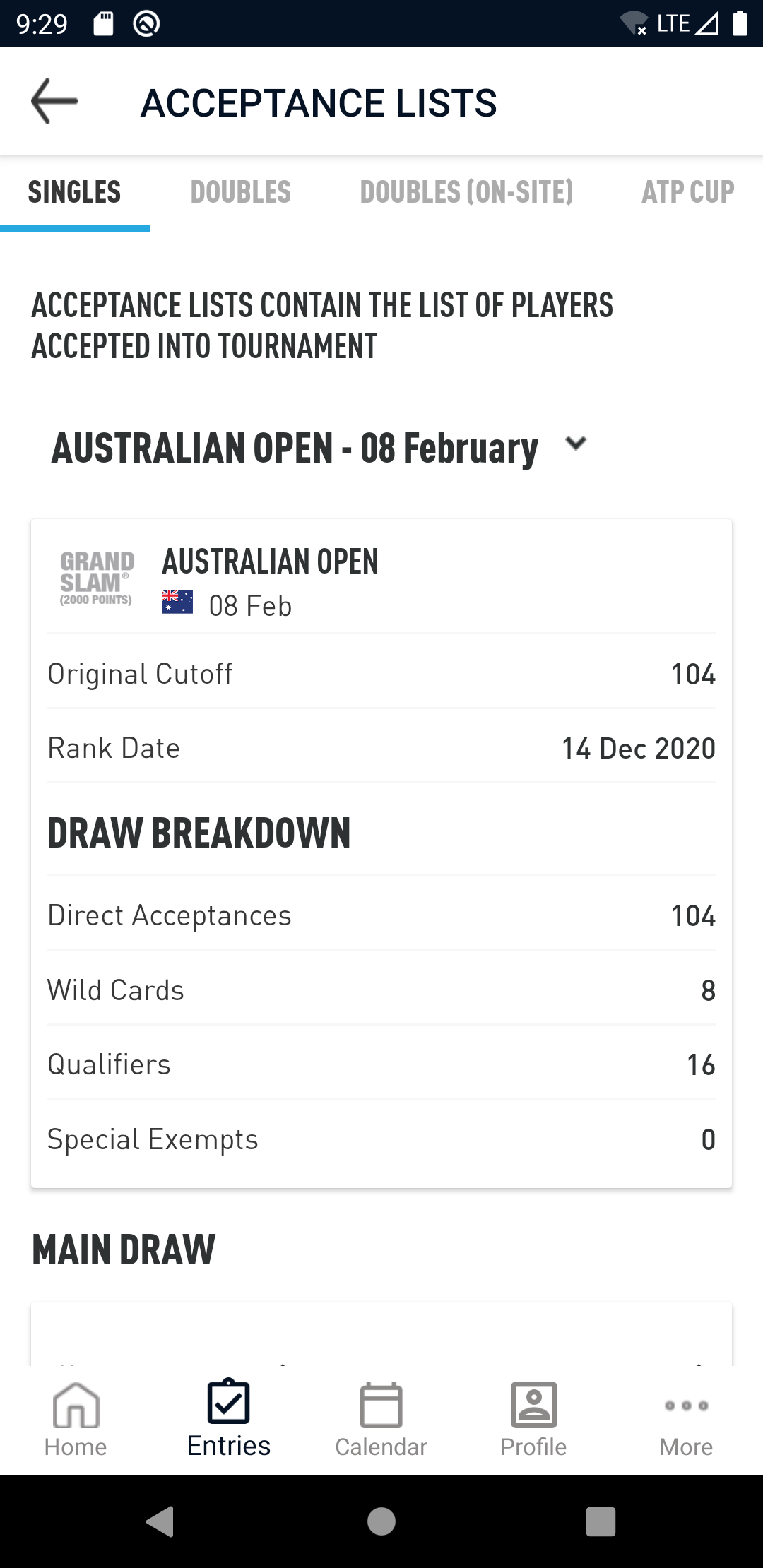Expand the tournament selector chevron

(576, 444)
